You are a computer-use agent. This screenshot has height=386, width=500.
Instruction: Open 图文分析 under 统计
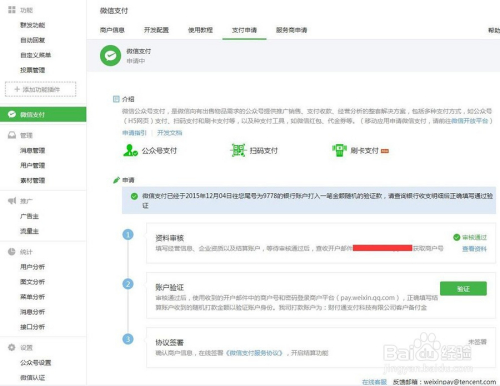(32, 282)
